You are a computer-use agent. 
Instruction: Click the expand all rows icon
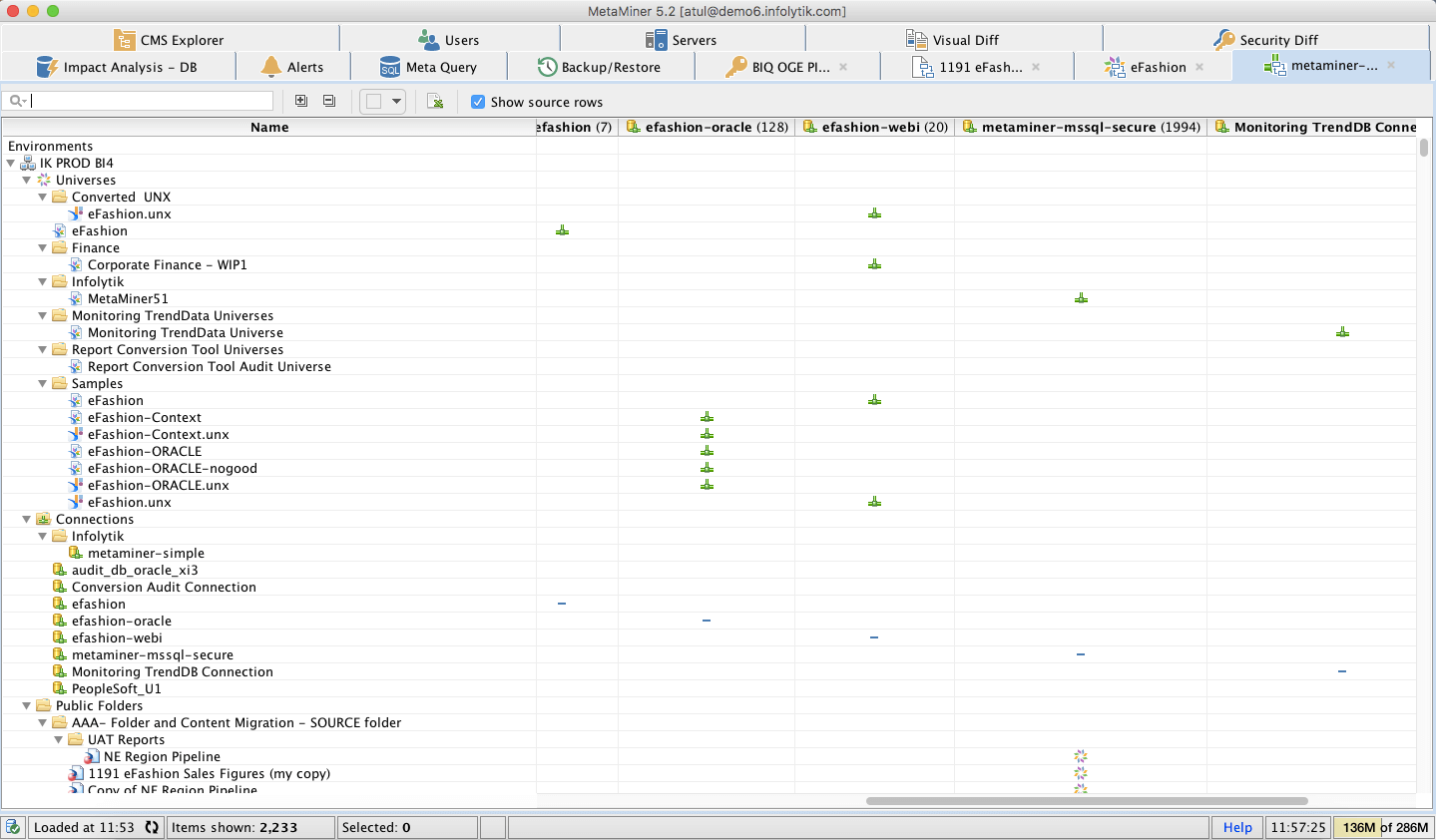[301, 101]
